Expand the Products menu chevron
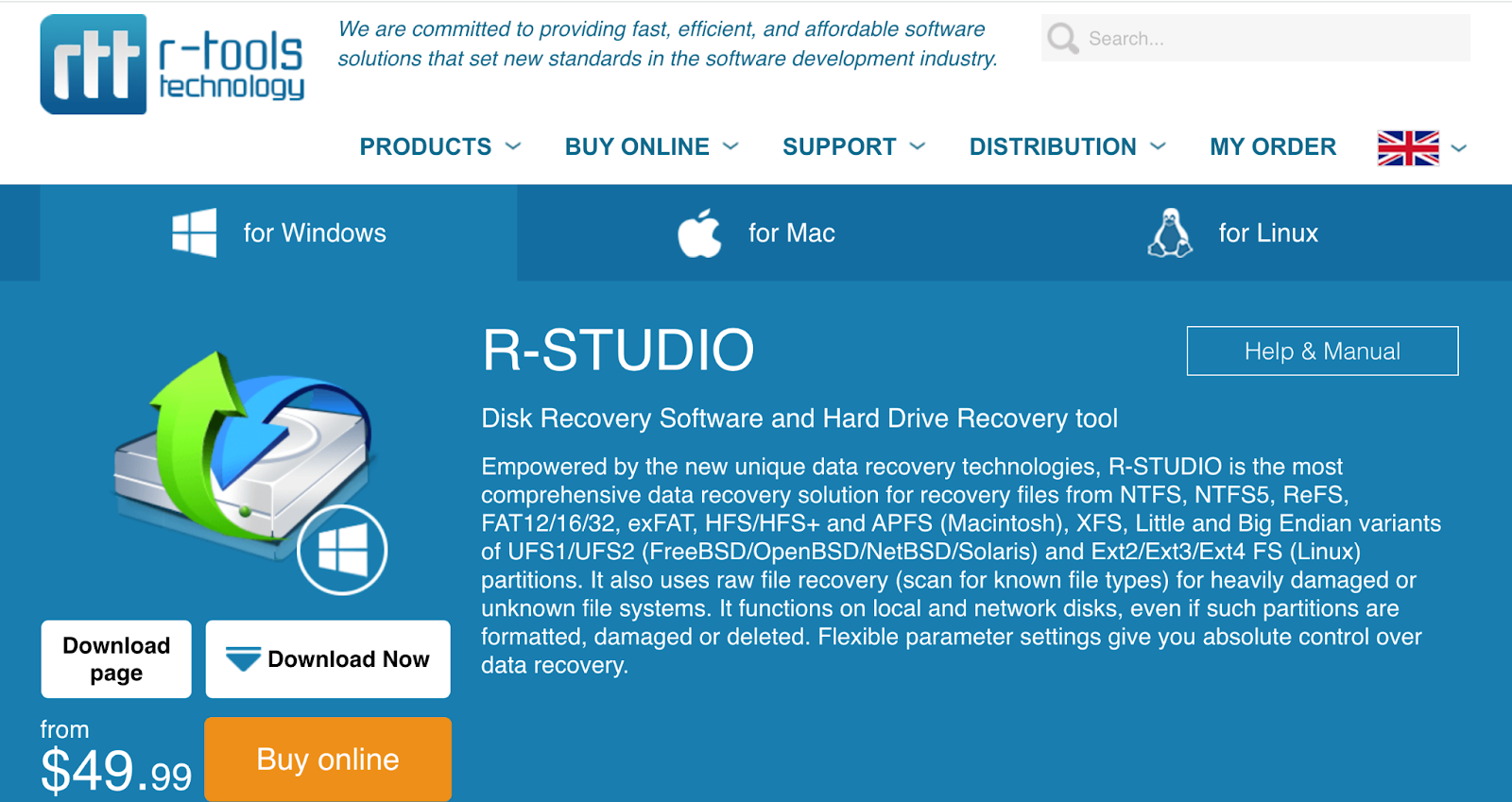This screenshot has width=1512, height=802. [513, 146]
